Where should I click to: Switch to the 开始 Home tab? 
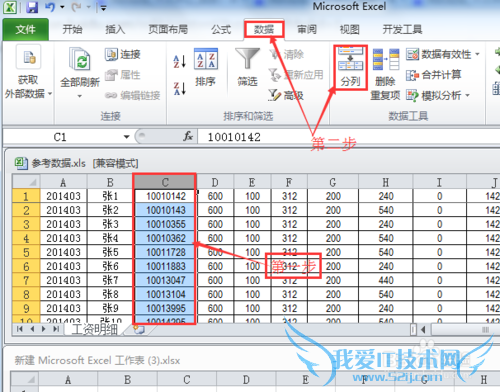click(72, 29)
